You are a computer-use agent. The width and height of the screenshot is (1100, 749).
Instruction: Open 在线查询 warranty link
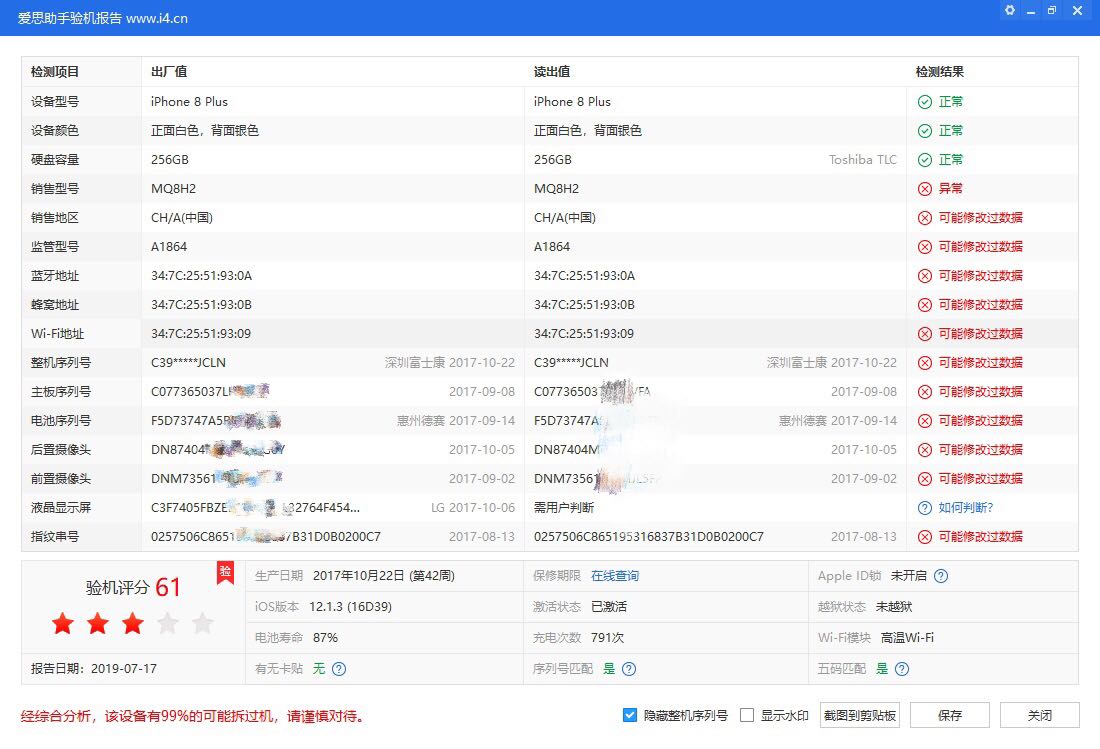(615, 576)
